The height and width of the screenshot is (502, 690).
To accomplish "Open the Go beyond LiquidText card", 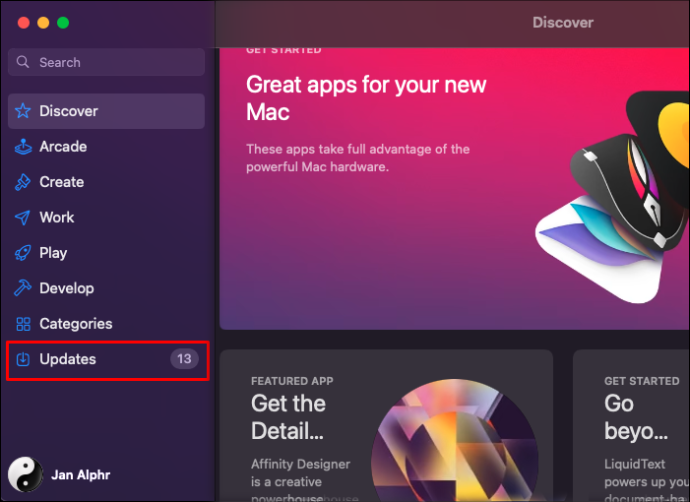I will (x=631, y=425).
